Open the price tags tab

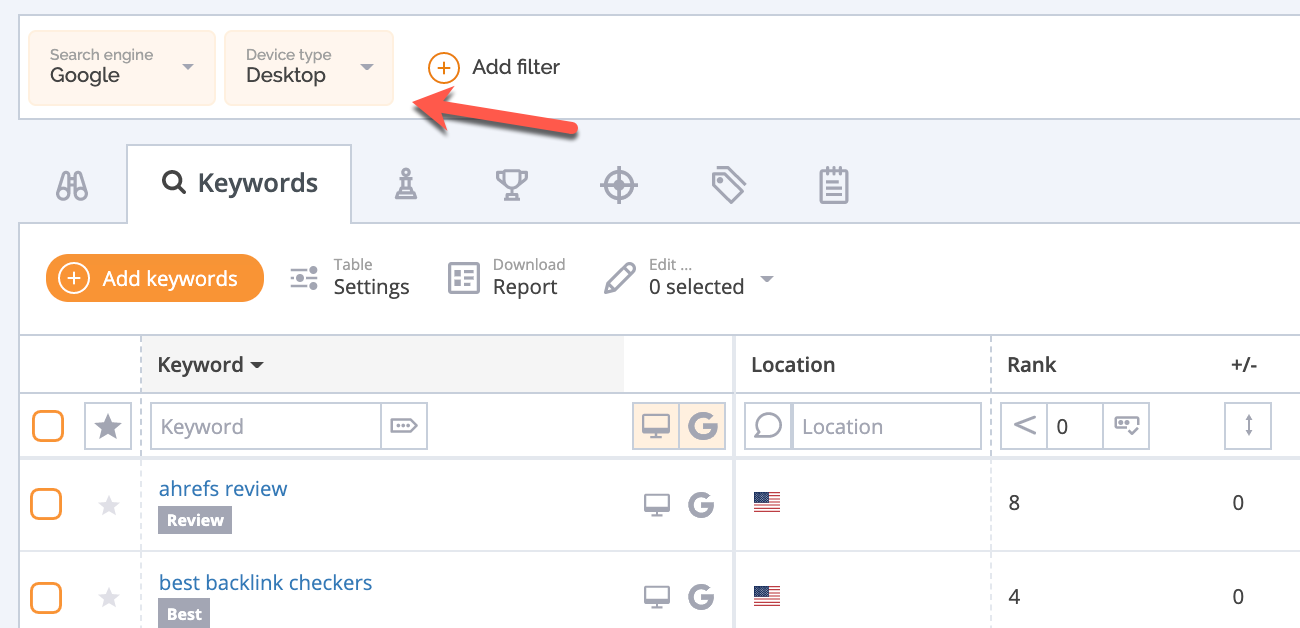coord(727,185)
